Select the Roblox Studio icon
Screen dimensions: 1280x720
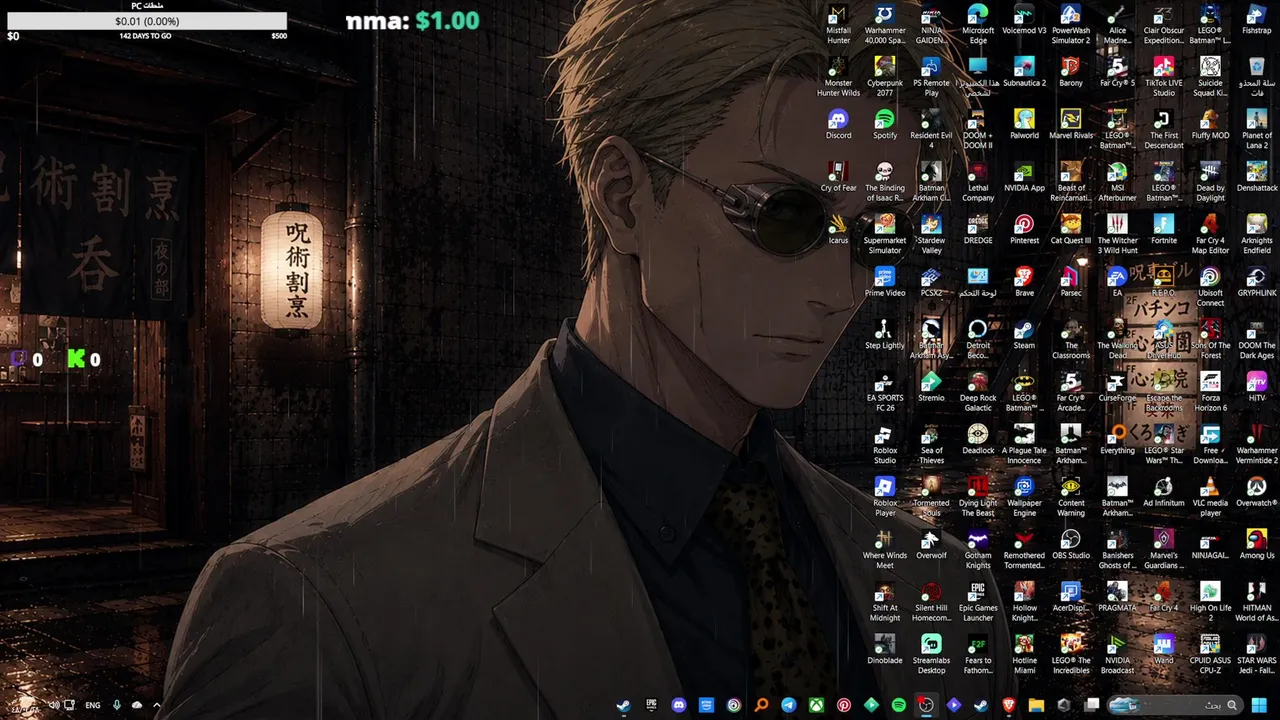point(885,444)
